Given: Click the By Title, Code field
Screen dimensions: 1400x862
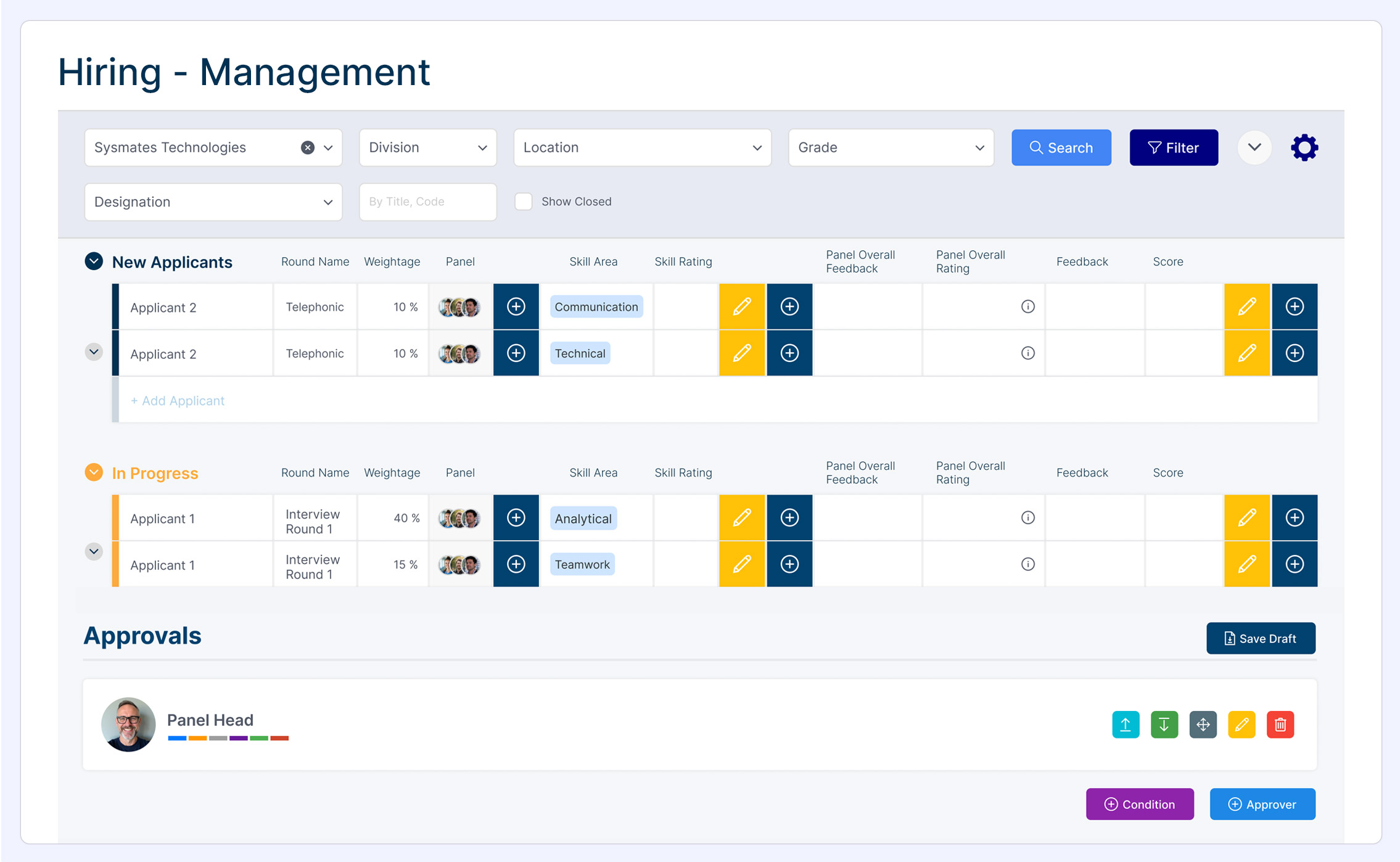Looking at the screenshot, I should 427,202.
